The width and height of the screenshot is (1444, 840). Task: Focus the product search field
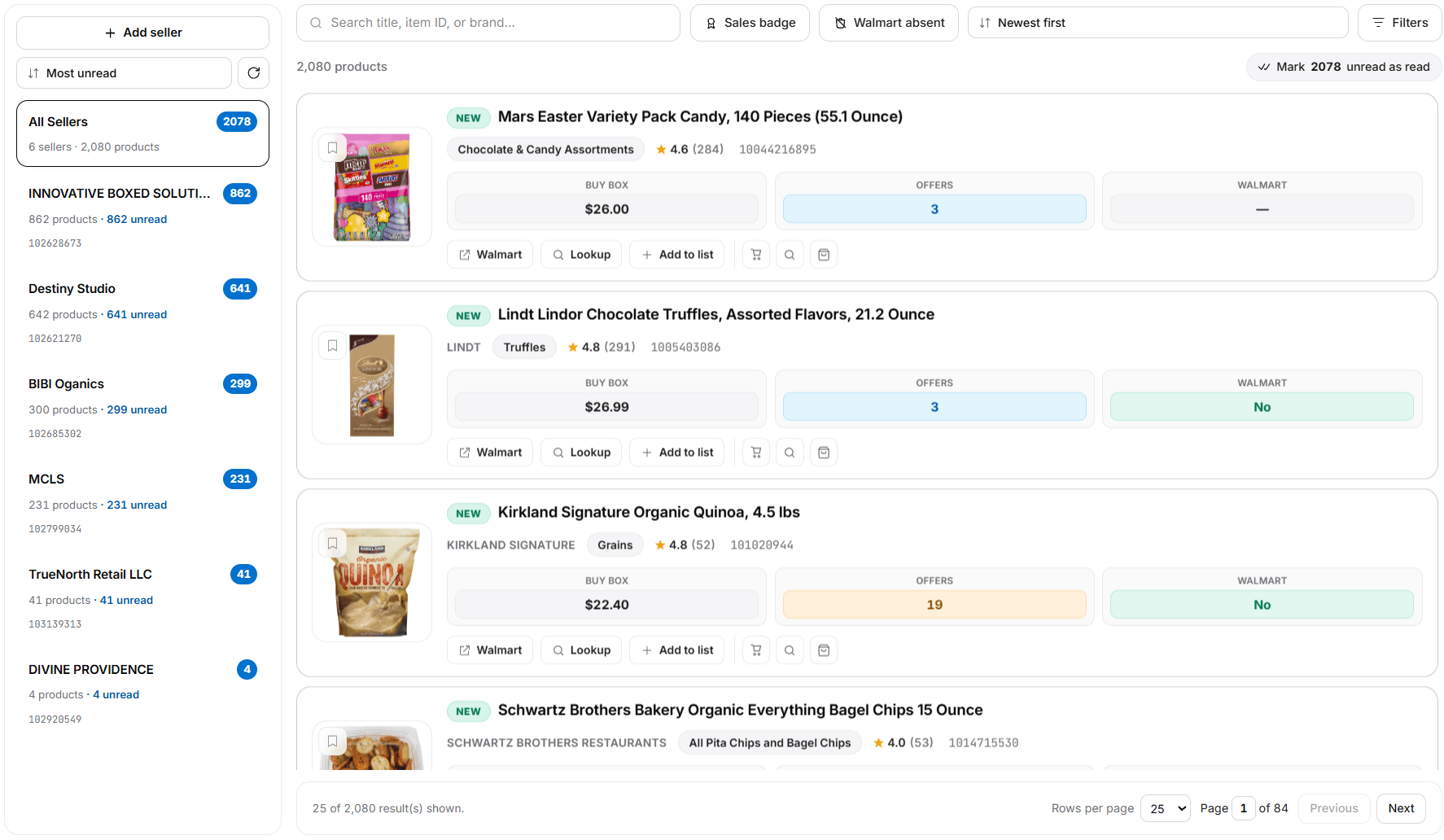pos(488,23)
